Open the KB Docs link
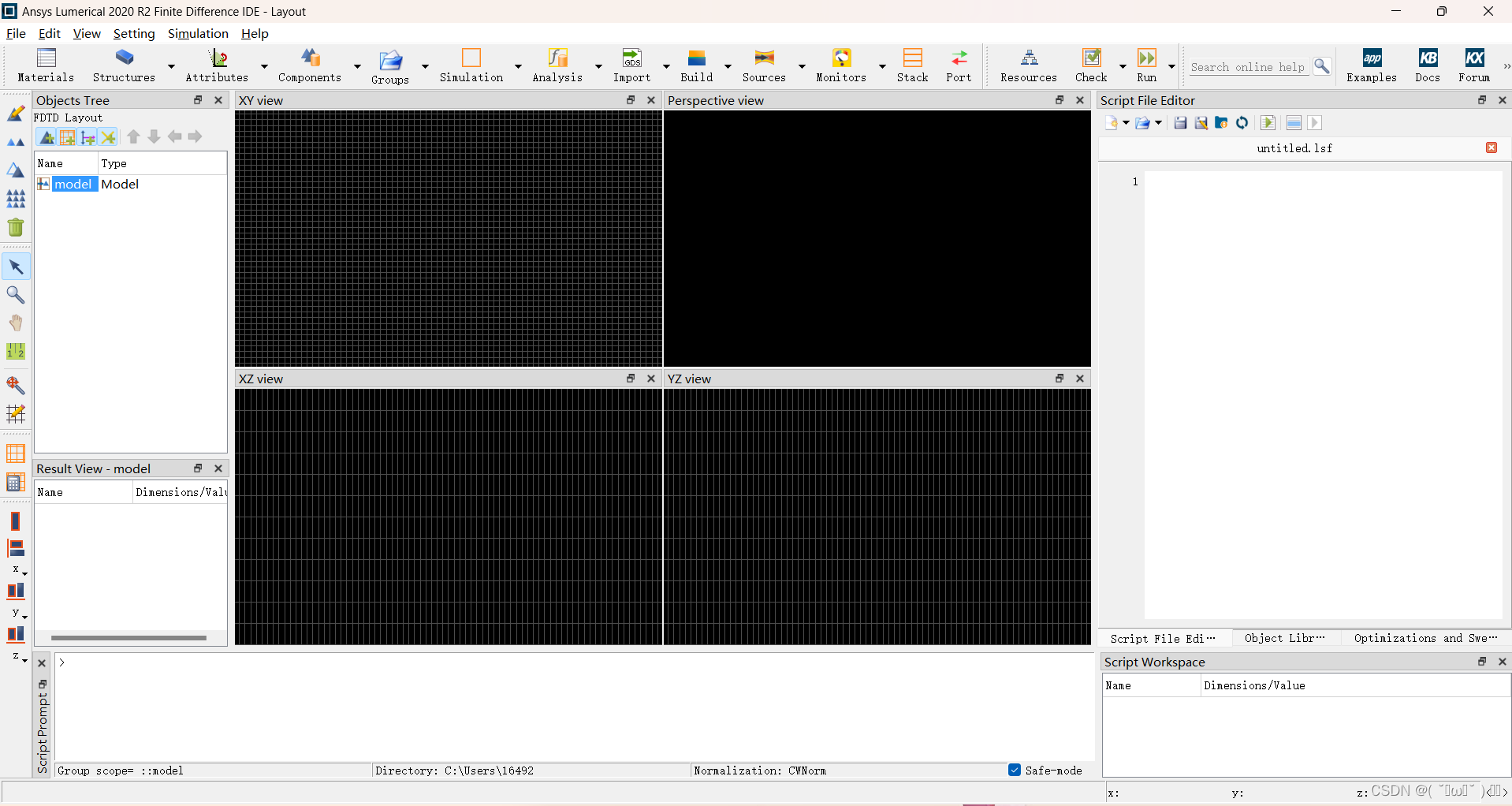 coord(1428,65)
